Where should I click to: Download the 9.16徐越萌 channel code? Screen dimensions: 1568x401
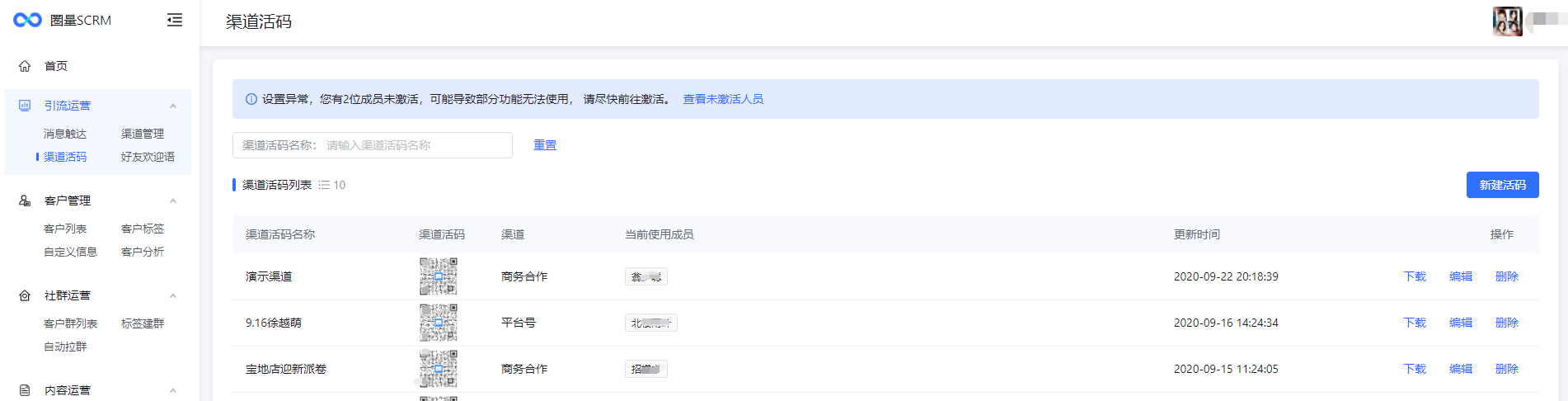pos(1415,323)
